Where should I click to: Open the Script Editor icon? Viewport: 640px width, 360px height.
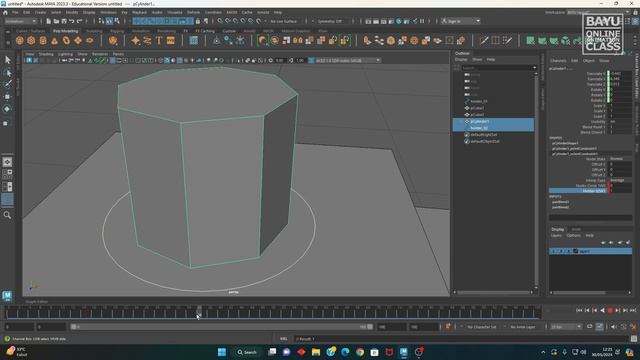634,339
